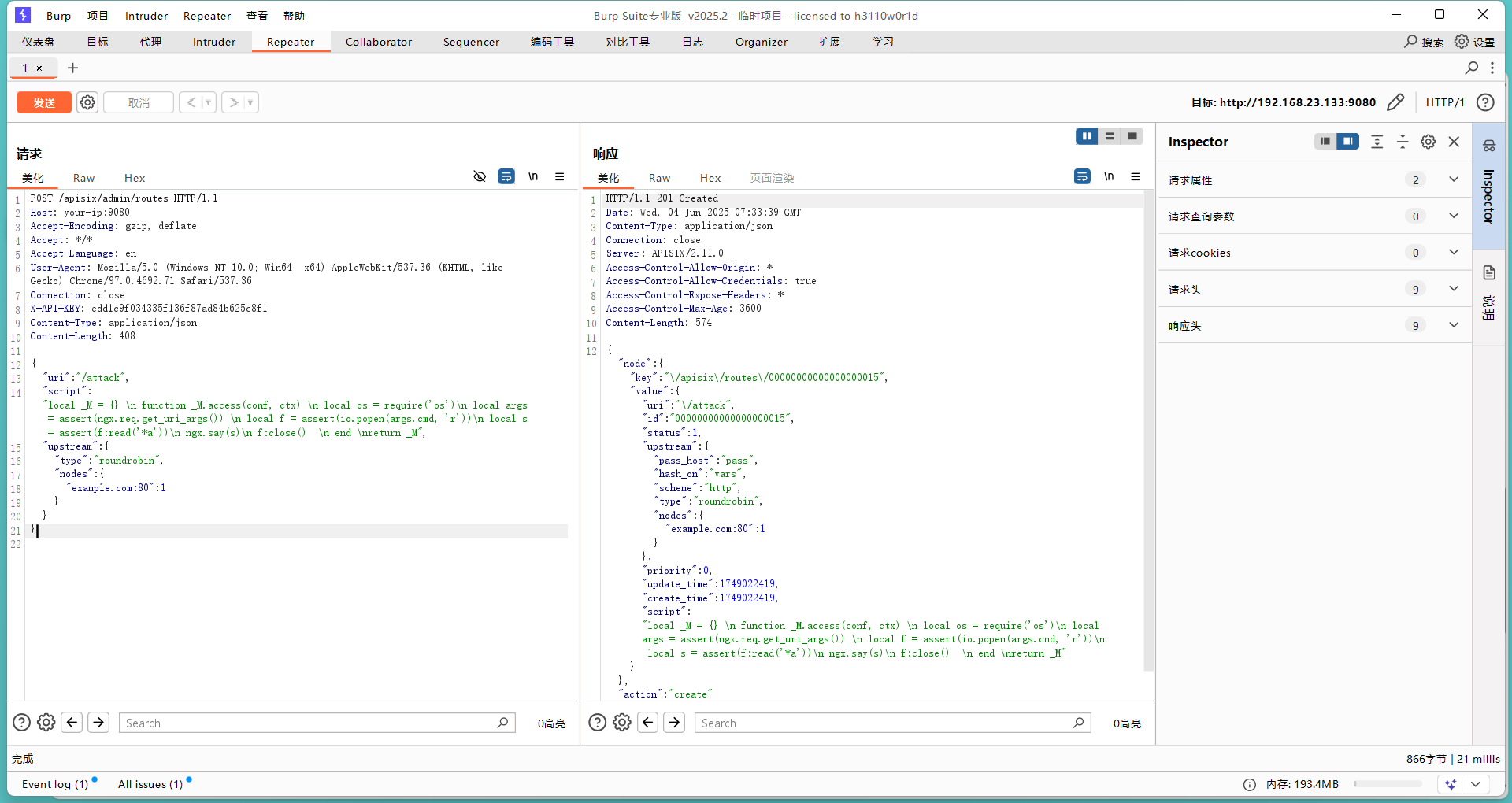Screen dimensions: 1512x803
Task: Click the 取消 cancel button
Action: click(x=139, y=102)
